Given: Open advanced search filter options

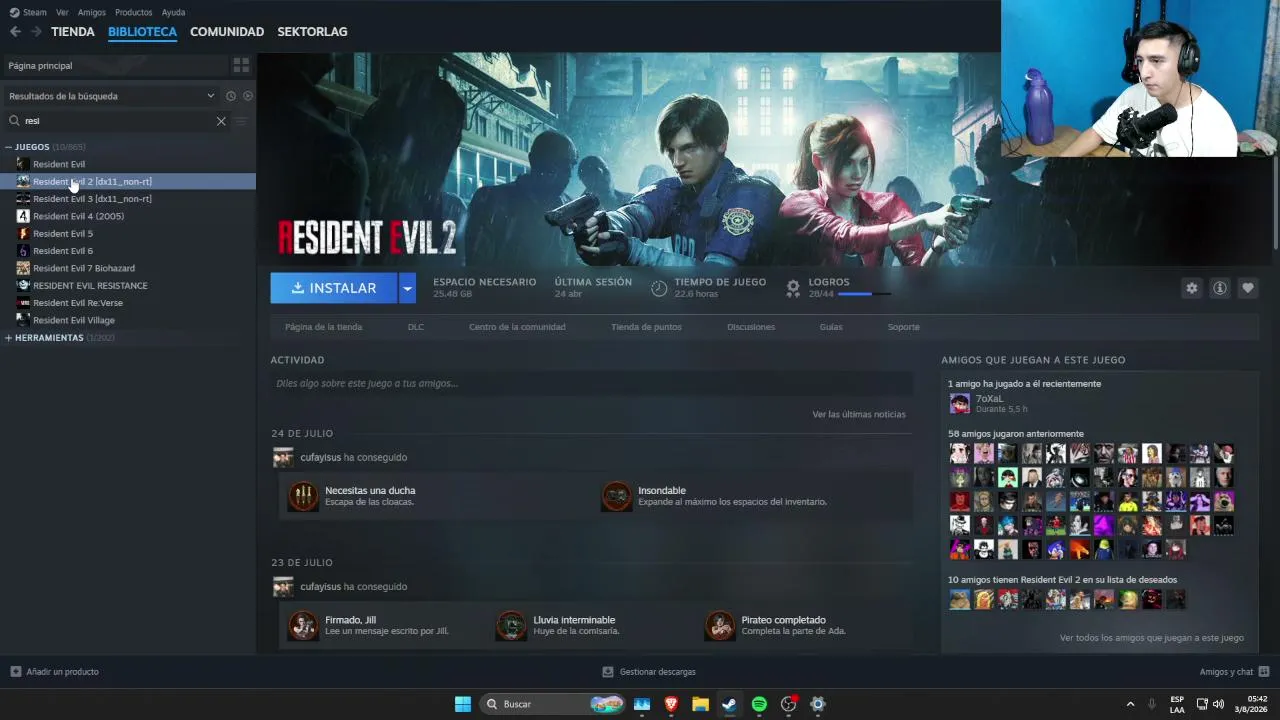Looking at the screenshot, I should [241, 121].
